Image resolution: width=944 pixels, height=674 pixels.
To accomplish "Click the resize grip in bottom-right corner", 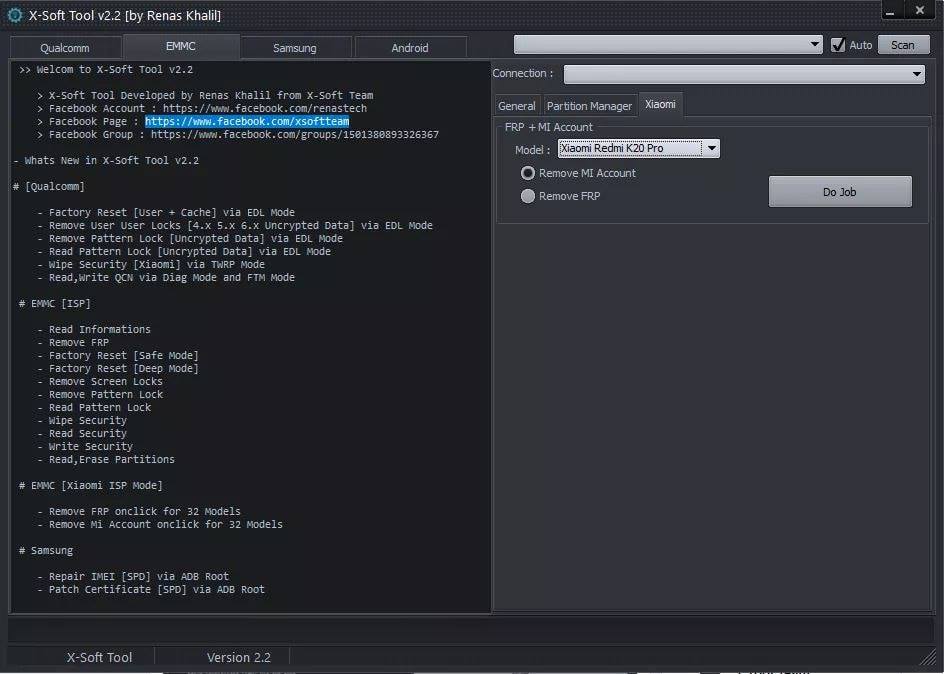I will [928, 657].
